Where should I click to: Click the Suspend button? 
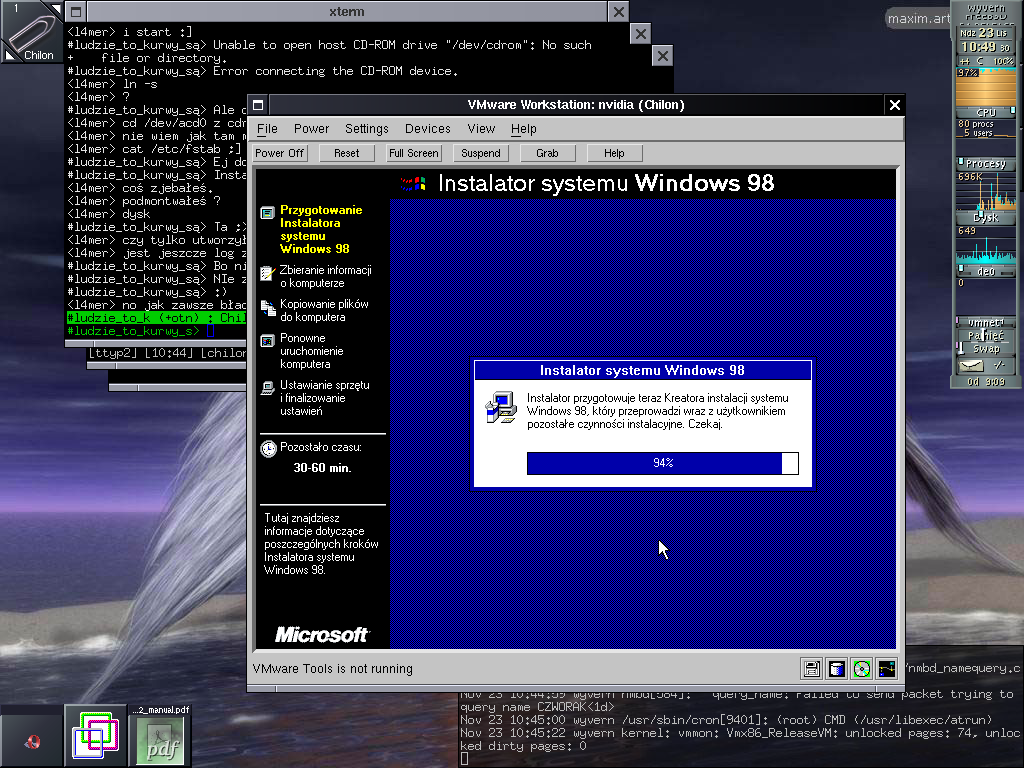(481, 153)
